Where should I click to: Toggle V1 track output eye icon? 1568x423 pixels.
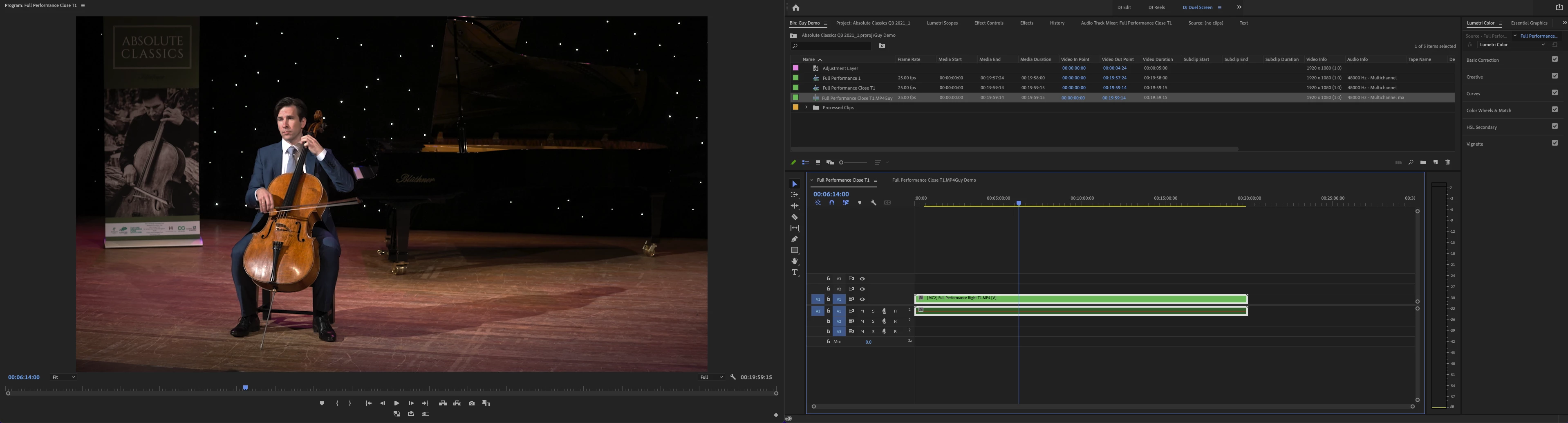[862, 299]
